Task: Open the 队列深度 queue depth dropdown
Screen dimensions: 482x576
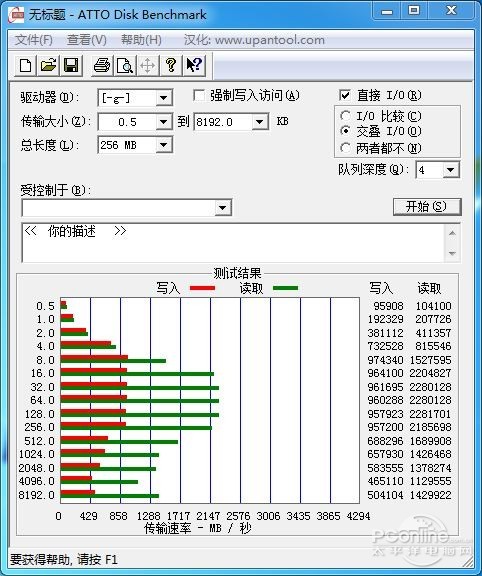Action: pyautogui.click(x=450, y=170)
